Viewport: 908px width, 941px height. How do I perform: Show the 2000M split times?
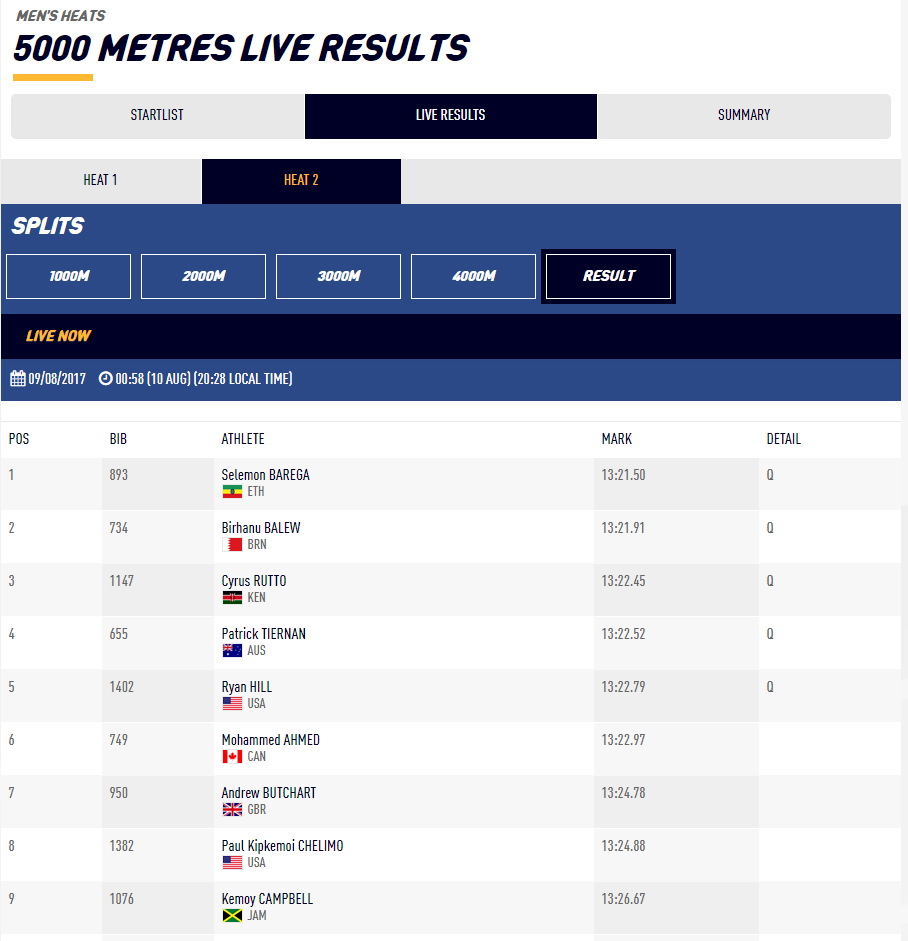point(203,276)
